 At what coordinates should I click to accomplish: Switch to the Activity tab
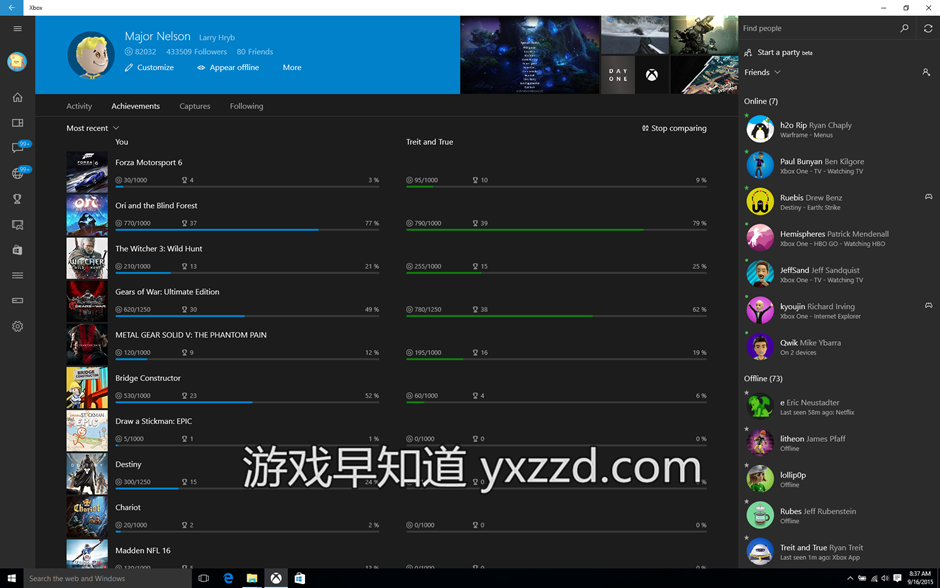[x=79, y=106]
